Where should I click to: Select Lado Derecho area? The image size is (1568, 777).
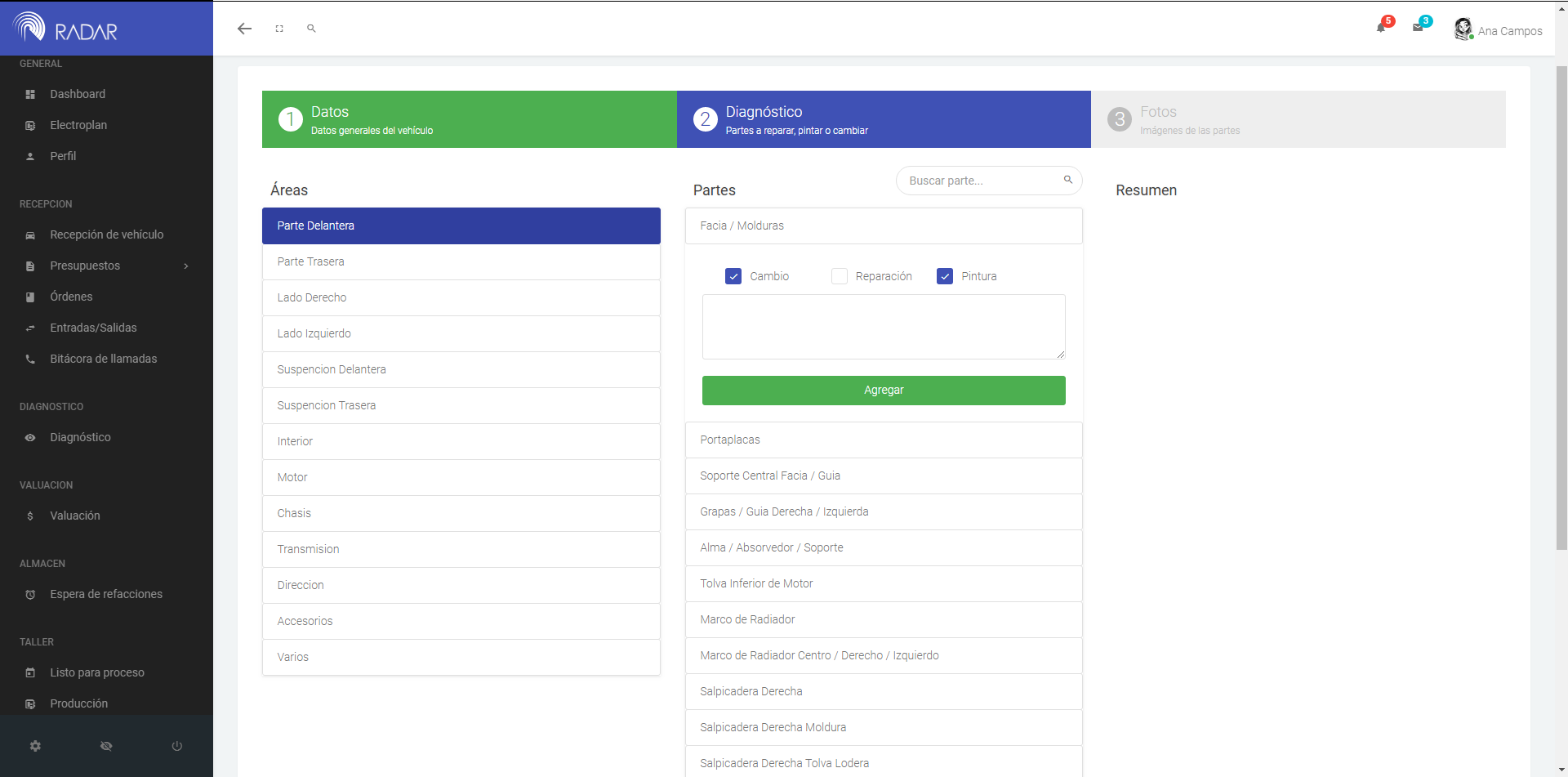461,297
